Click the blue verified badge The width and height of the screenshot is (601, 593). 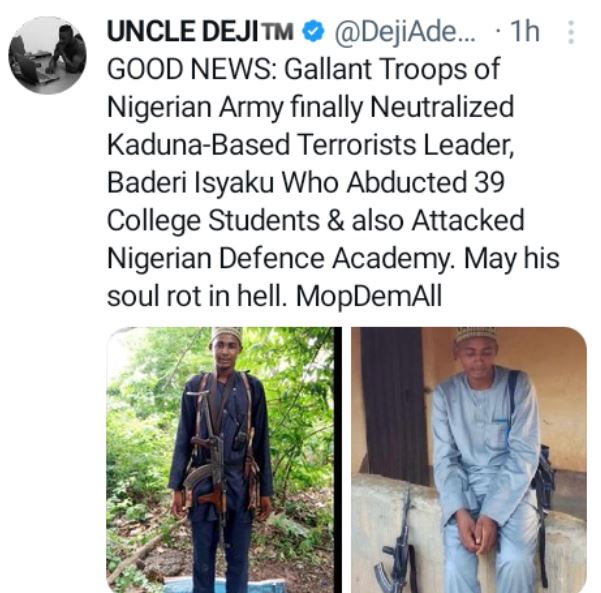pyautogui.click(x=313, y=33)
